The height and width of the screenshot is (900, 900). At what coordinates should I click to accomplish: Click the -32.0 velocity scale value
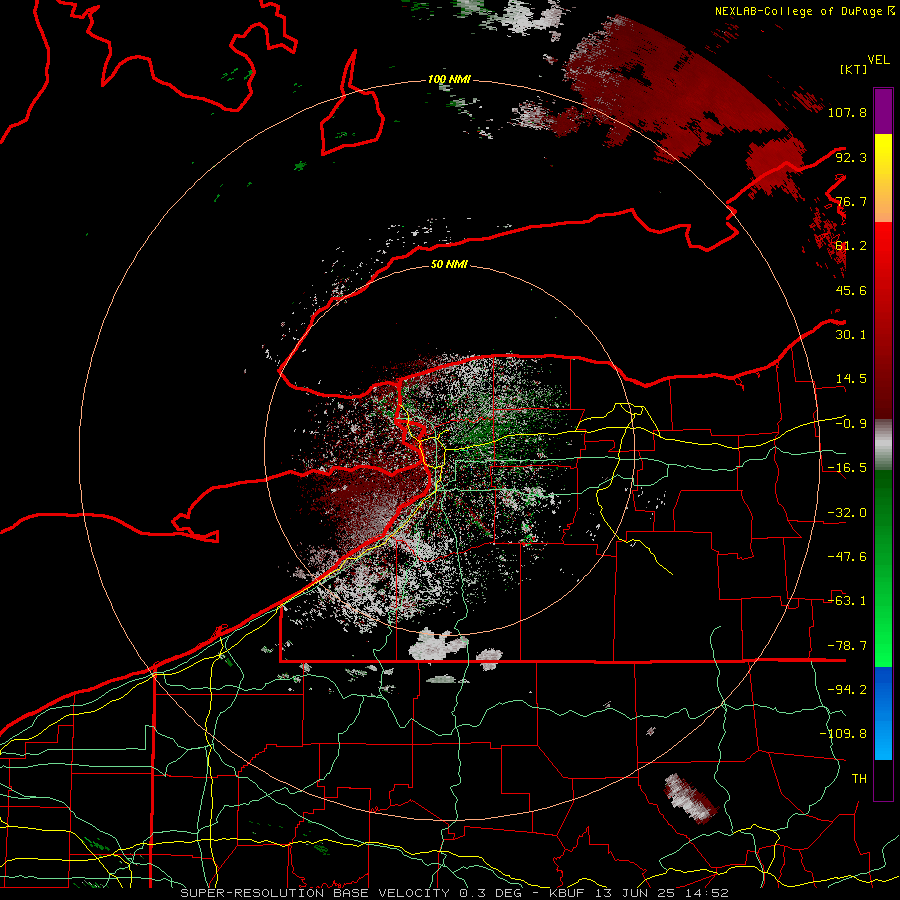click(x=847, y=513)
